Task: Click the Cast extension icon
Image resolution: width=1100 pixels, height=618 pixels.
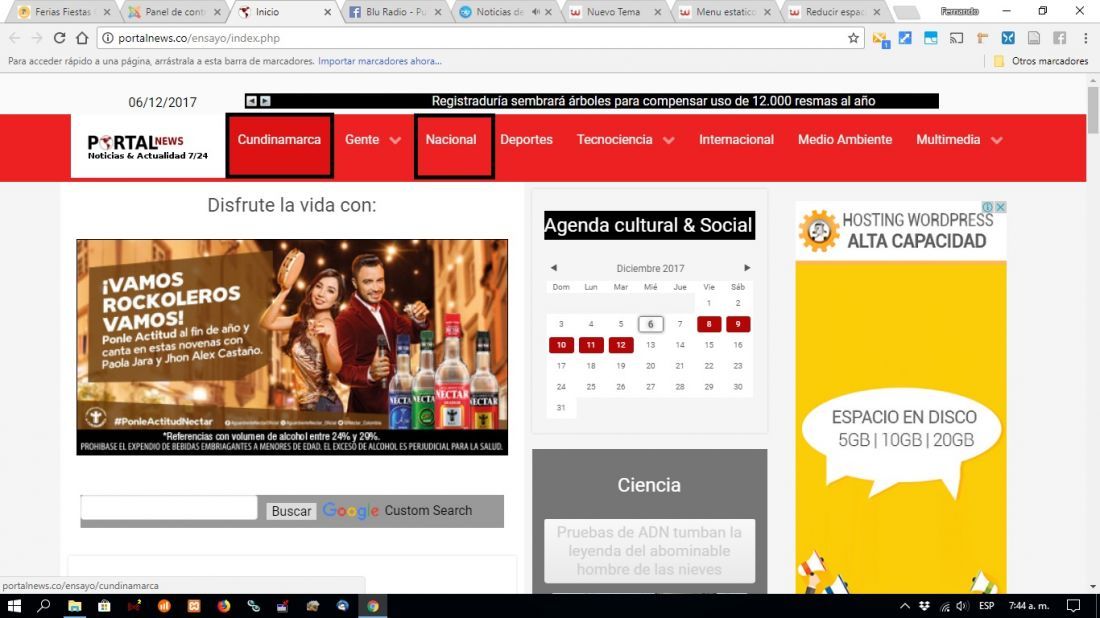Action: (x=956, y=38)
